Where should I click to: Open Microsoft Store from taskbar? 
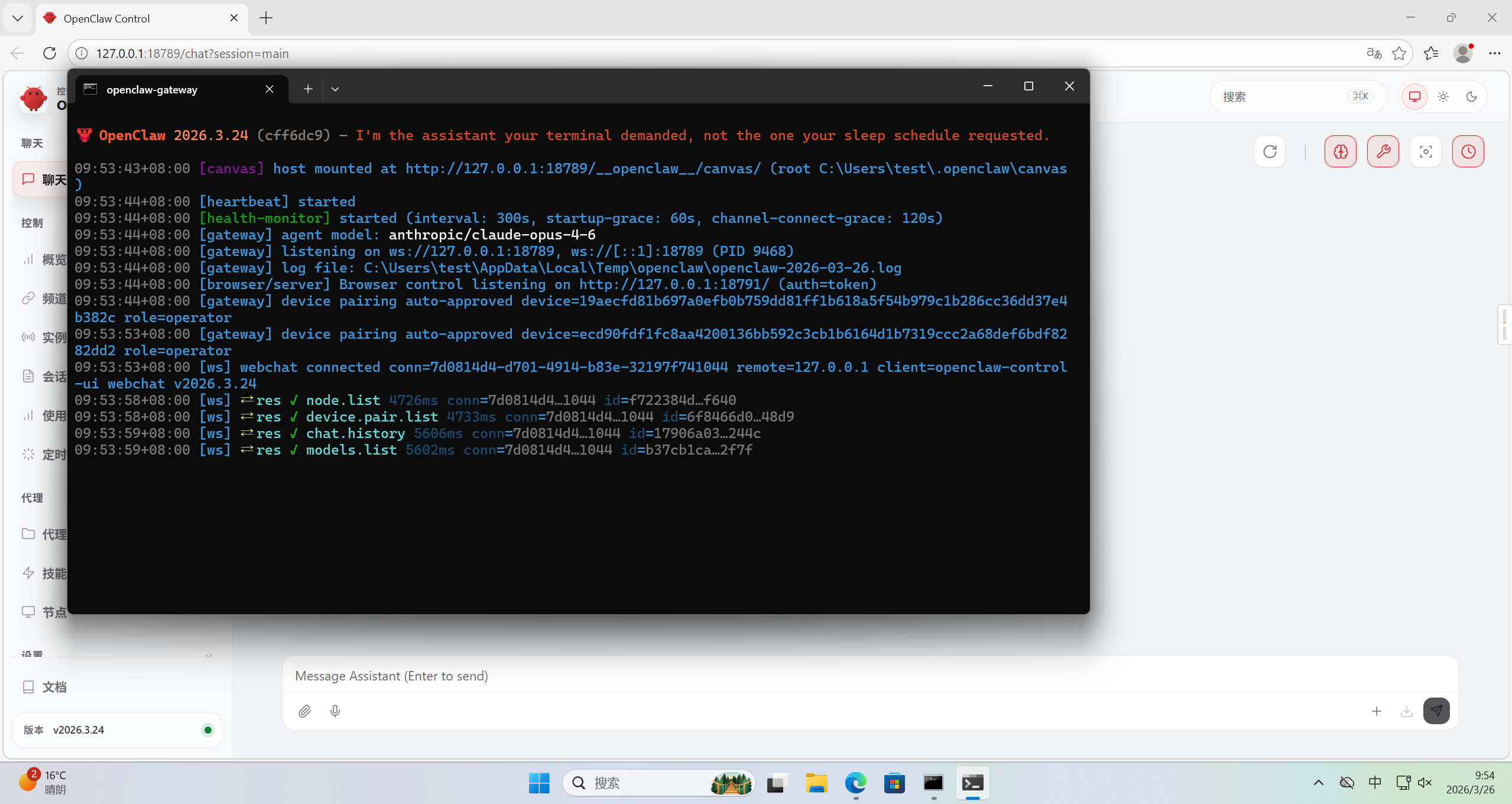[x=895, y=783]
